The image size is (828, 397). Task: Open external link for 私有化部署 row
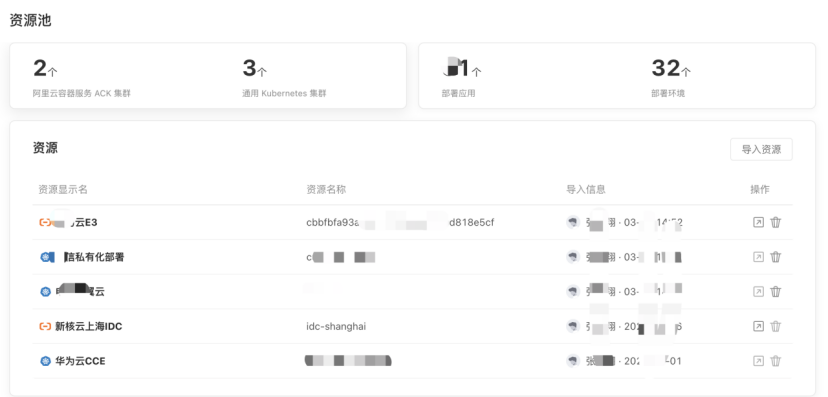tap(758, 257)
